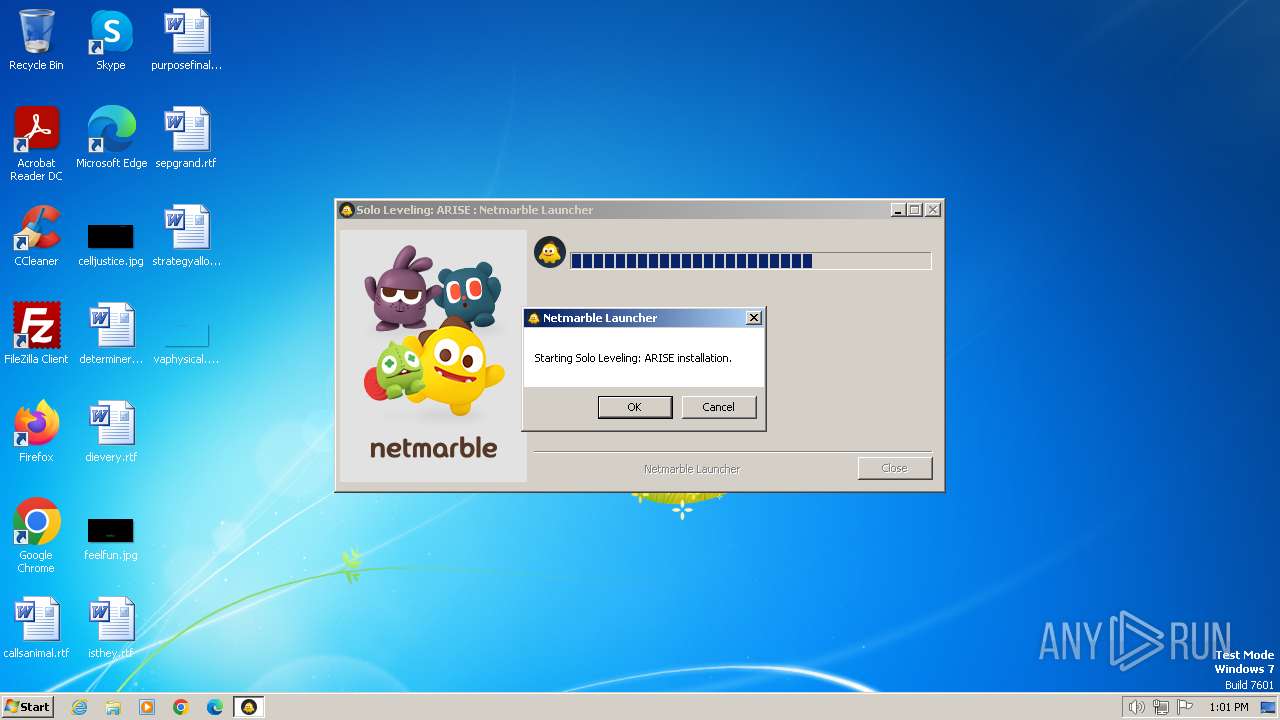Maximize the Solo Leveling launcher window
This screenshot has height=720, width=1280.
point(914,210)
